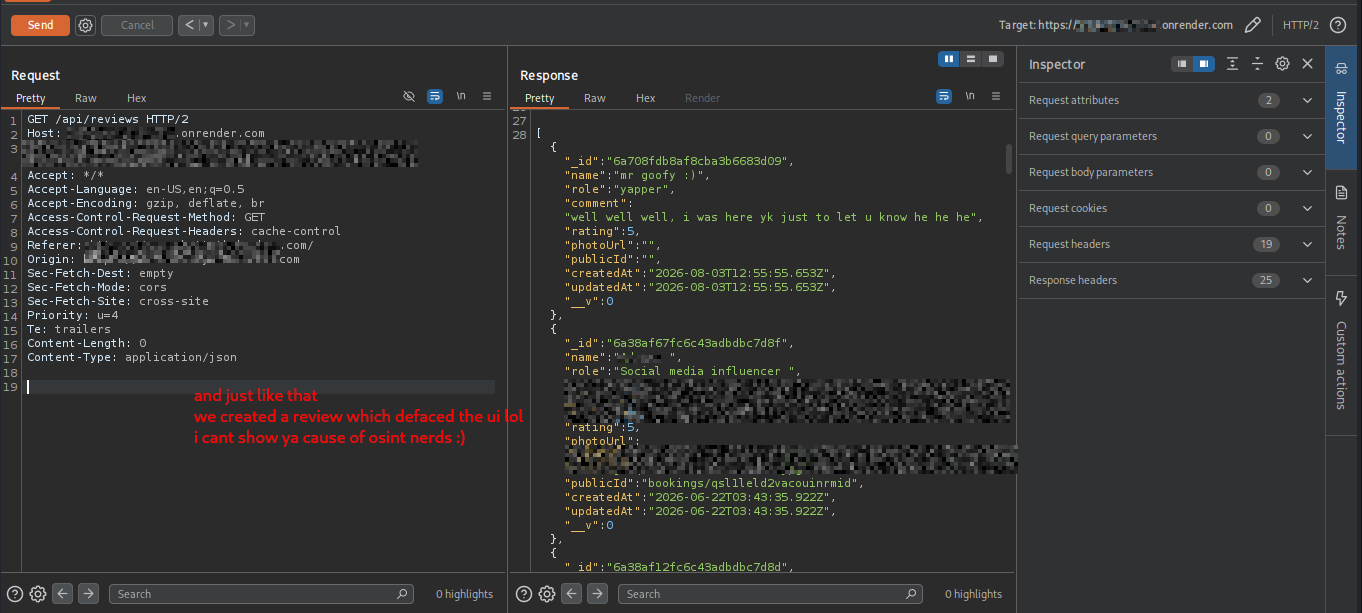Viewport: 1362px width, 613px height.
Task: Jump to next Response search match
Action: click(x=597, y=594)
